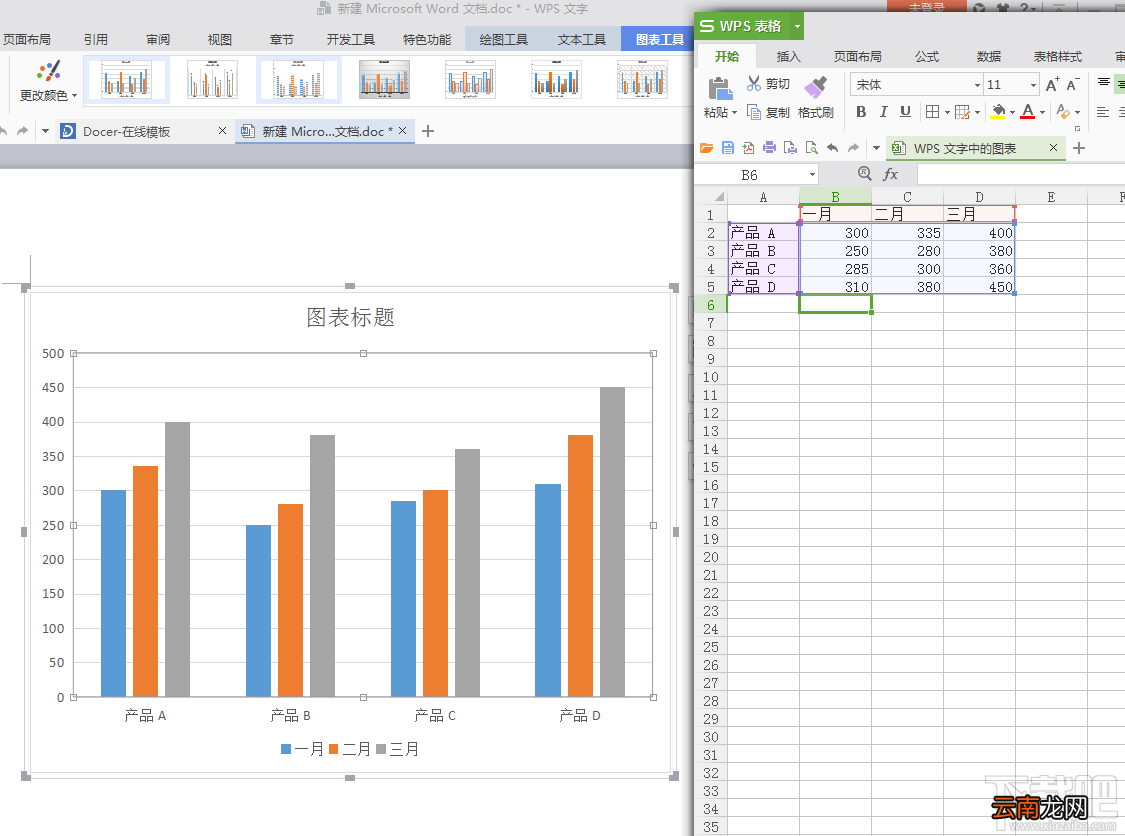Open a file with the folder icon
This screenshot has height=836, width=1125.
coord(707,148)
